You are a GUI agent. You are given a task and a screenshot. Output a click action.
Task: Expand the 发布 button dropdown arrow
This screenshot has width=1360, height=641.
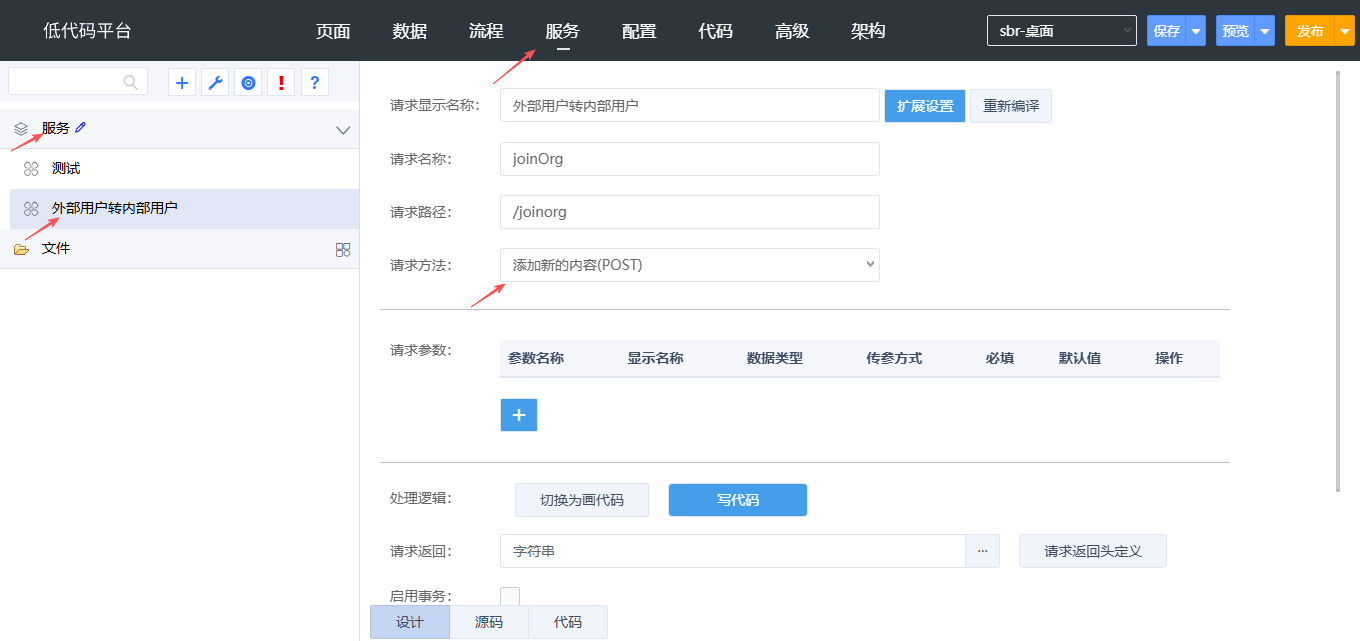[x=1345, y=31]
